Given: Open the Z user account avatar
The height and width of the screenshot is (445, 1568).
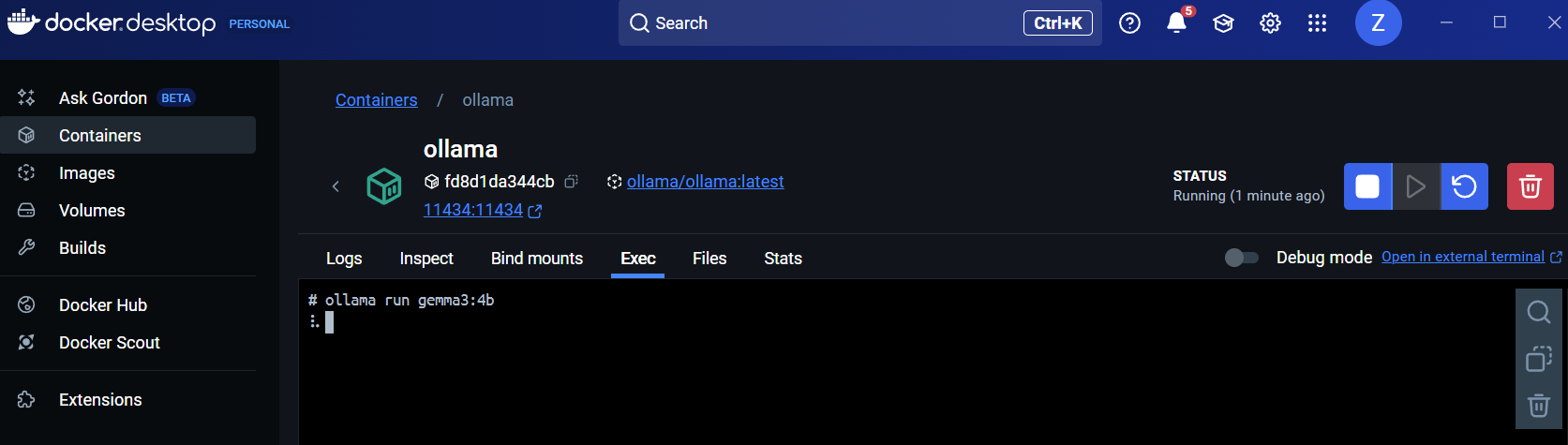Looking at the screenshot, I should tap(1378, 22).
